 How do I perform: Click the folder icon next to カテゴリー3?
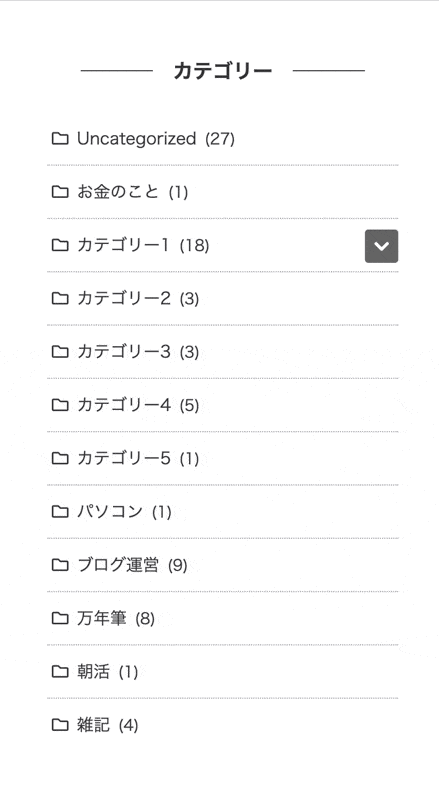pyautogui.click(x=60, y=352)
